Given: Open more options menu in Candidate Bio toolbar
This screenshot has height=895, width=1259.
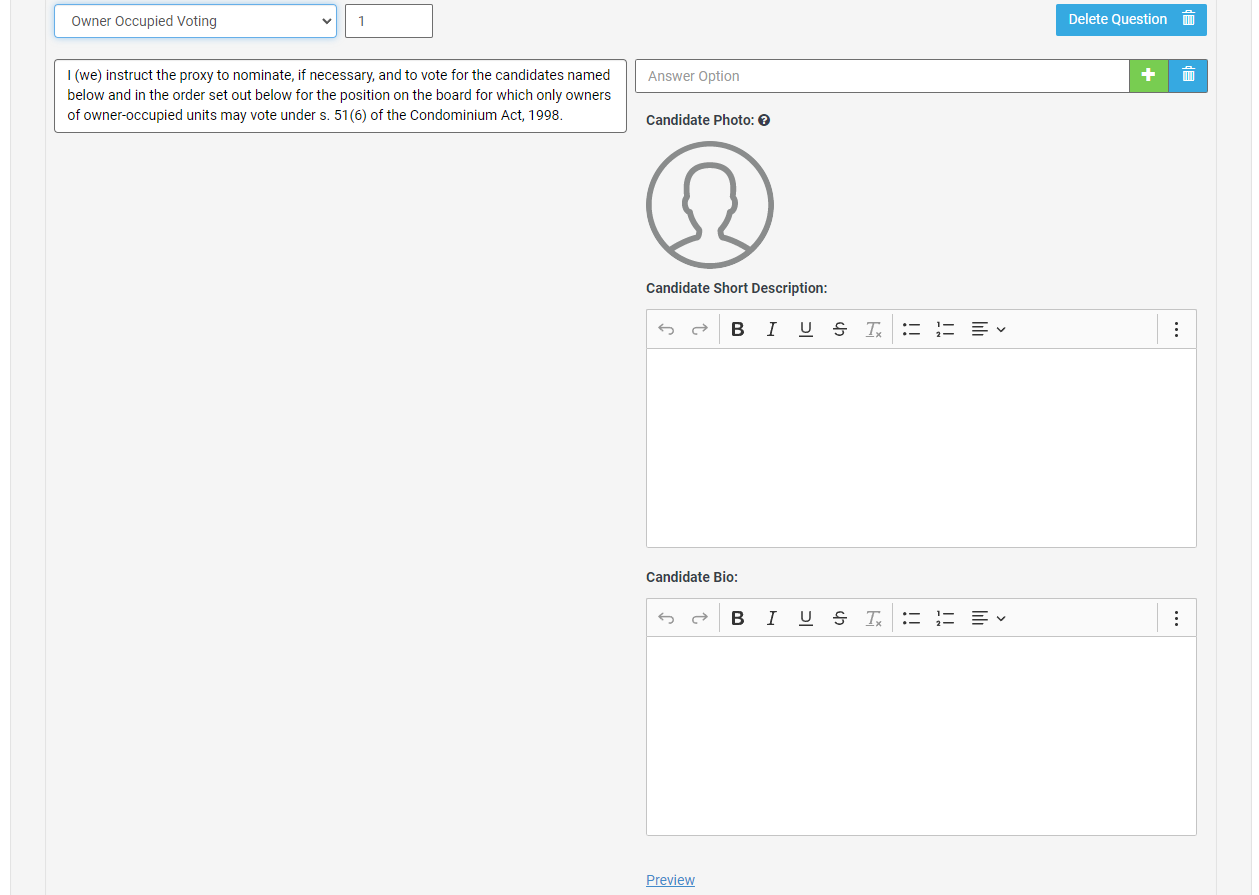Looking at the screenshot, I should [x=1176, y=618].
